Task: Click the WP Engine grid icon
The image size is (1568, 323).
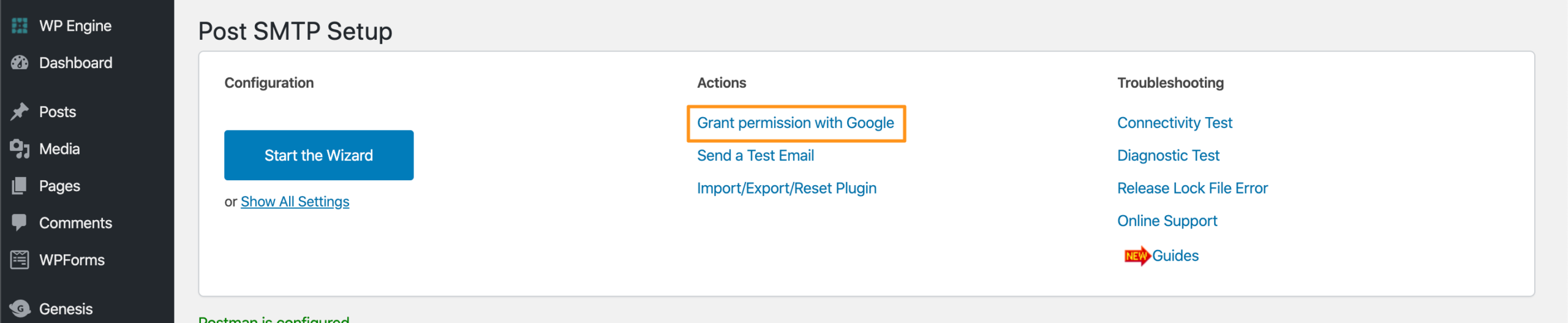Action: point(20,26)
